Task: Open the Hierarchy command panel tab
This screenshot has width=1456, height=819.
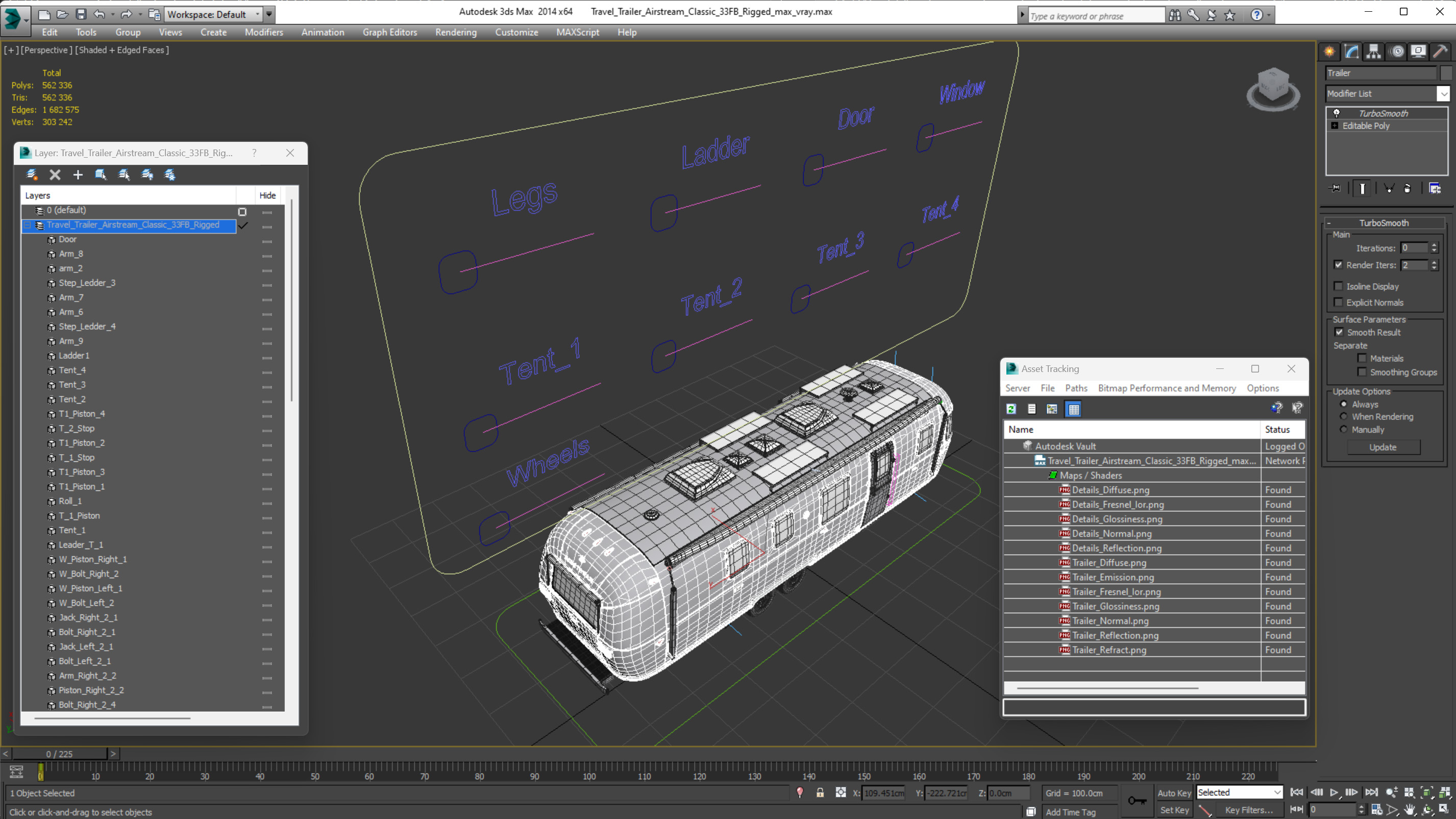Action: coord(1373,52)
